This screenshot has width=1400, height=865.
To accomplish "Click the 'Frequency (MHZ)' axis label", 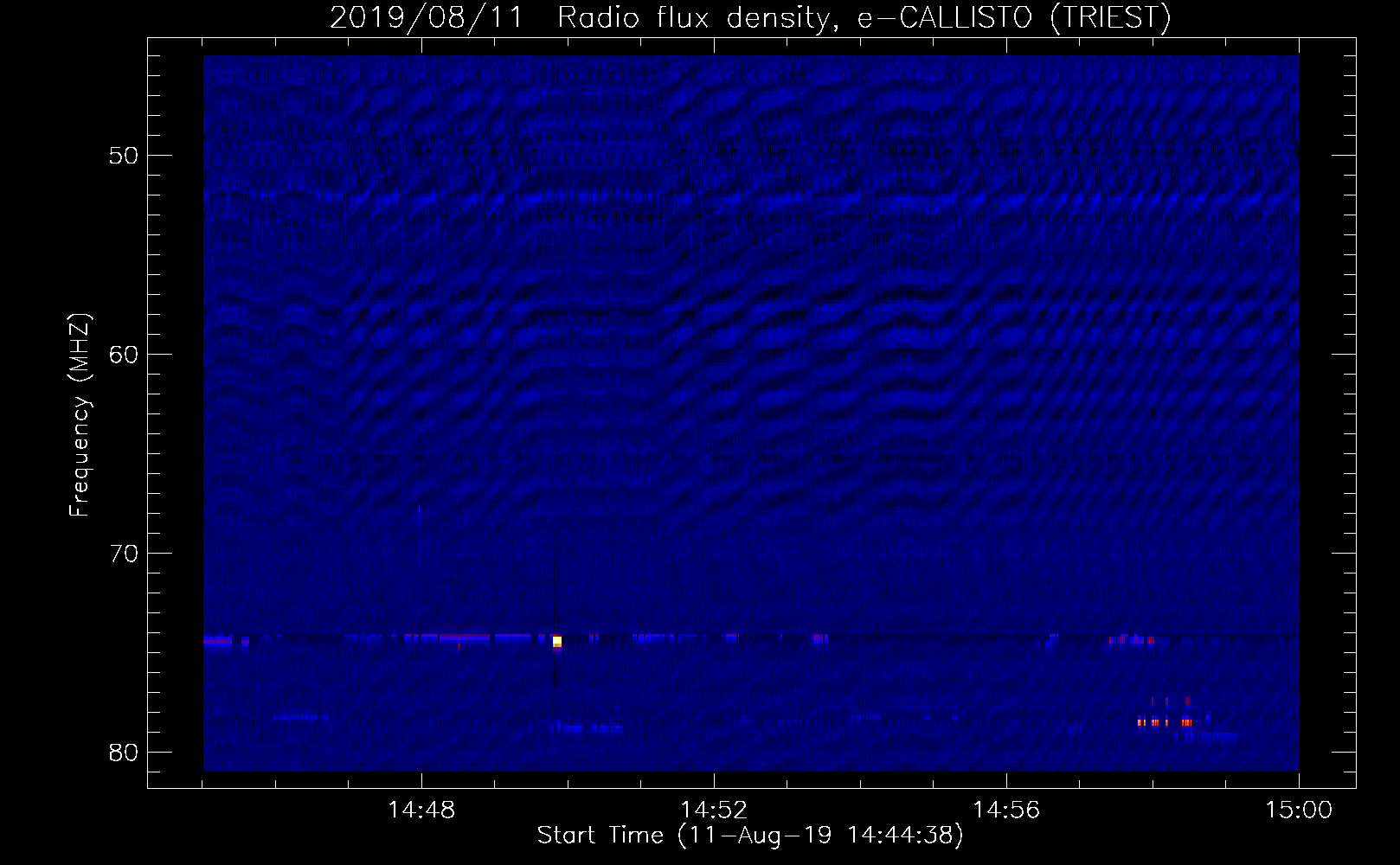I will (80, 415).
